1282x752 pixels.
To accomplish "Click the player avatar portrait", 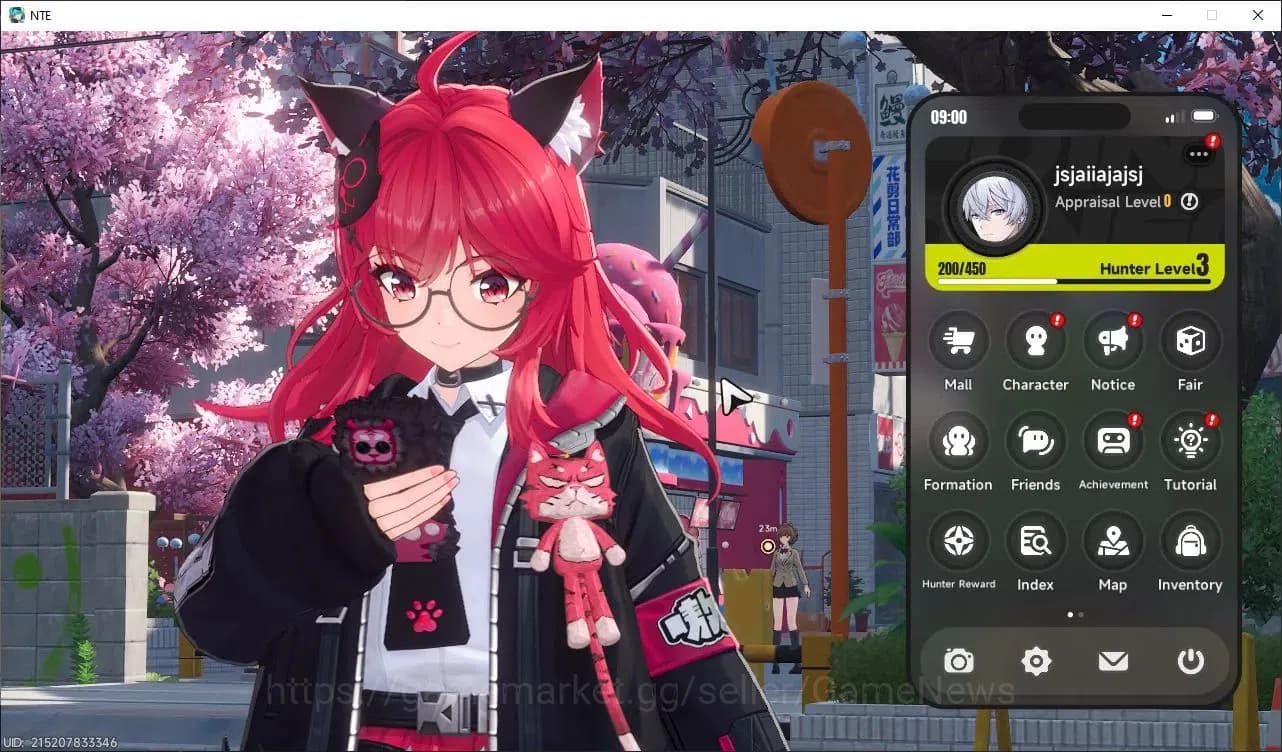I will point(995,209).
